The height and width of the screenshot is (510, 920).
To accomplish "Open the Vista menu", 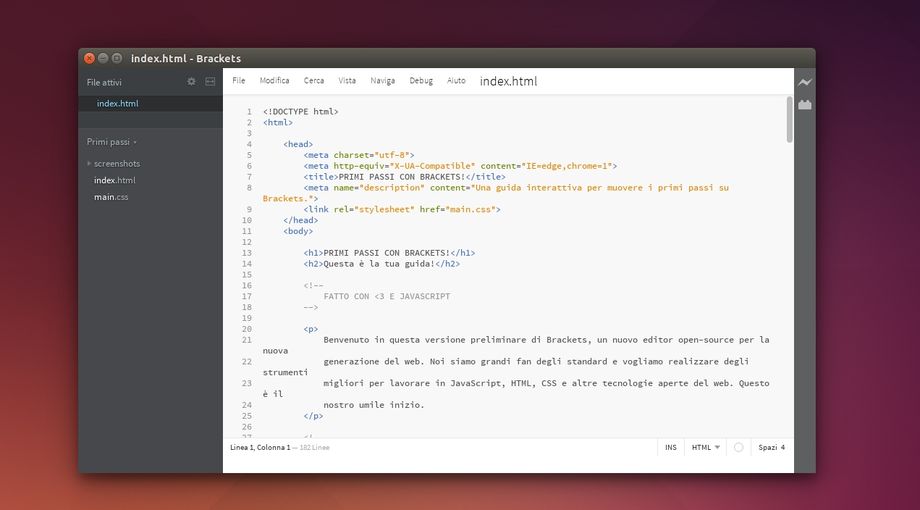I will [x=347, y=80].
